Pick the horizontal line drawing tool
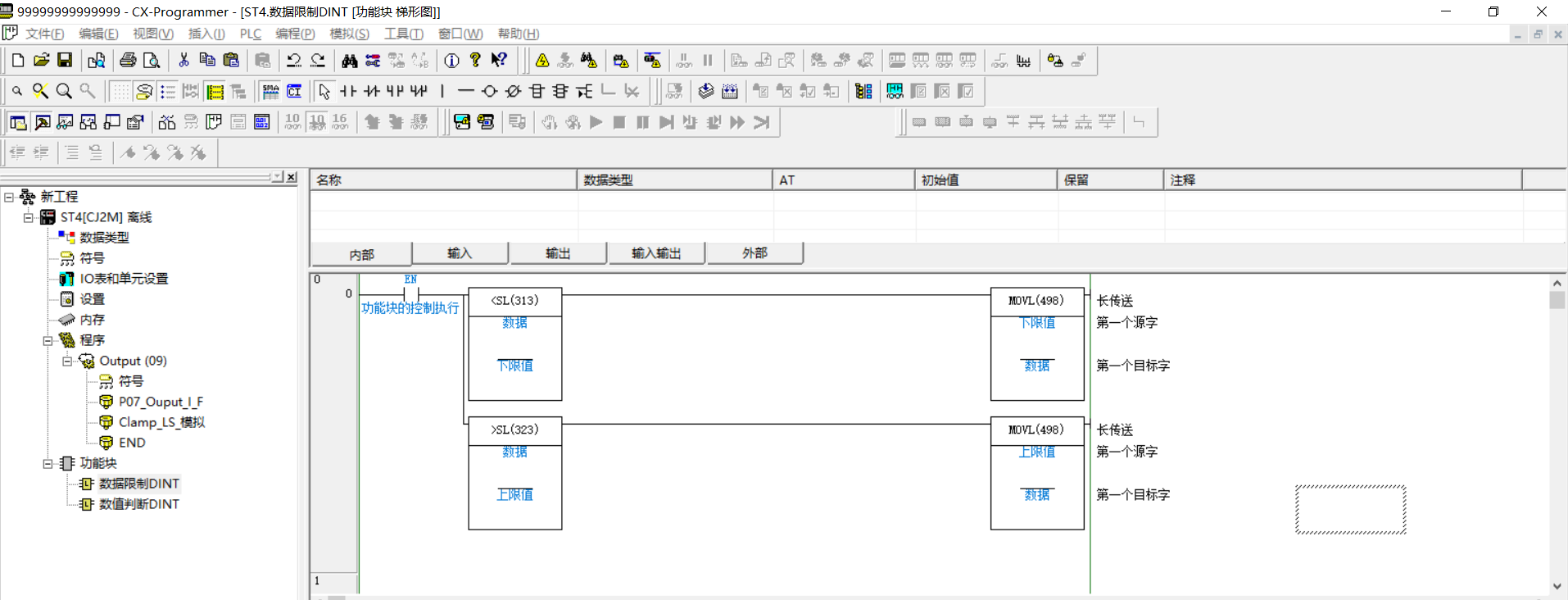Viewport: 1568px width, 600px height. tap(465, 91)
